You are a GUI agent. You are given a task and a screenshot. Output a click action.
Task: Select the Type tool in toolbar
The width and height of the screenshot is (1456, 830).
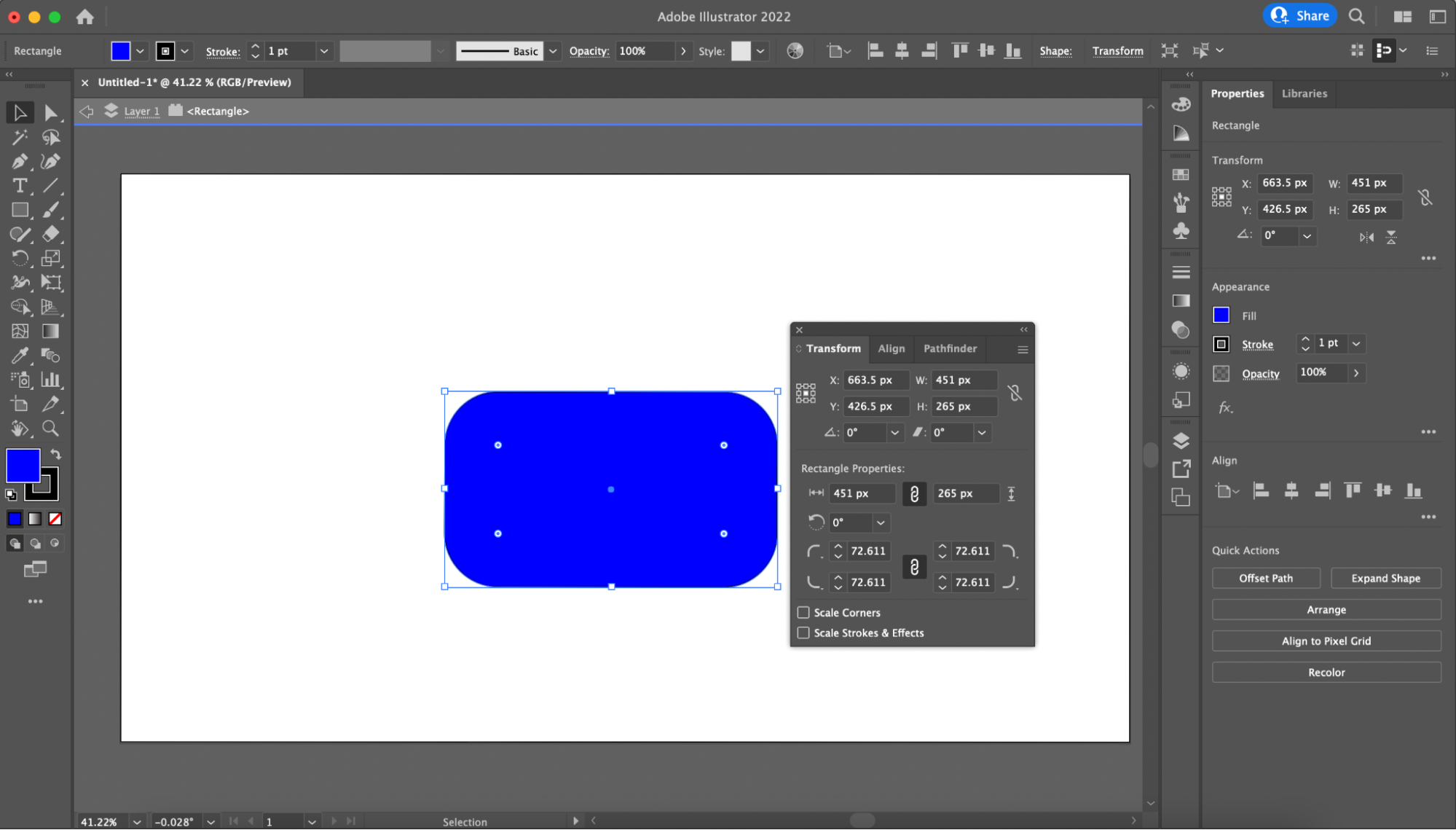tap(19, 185)
